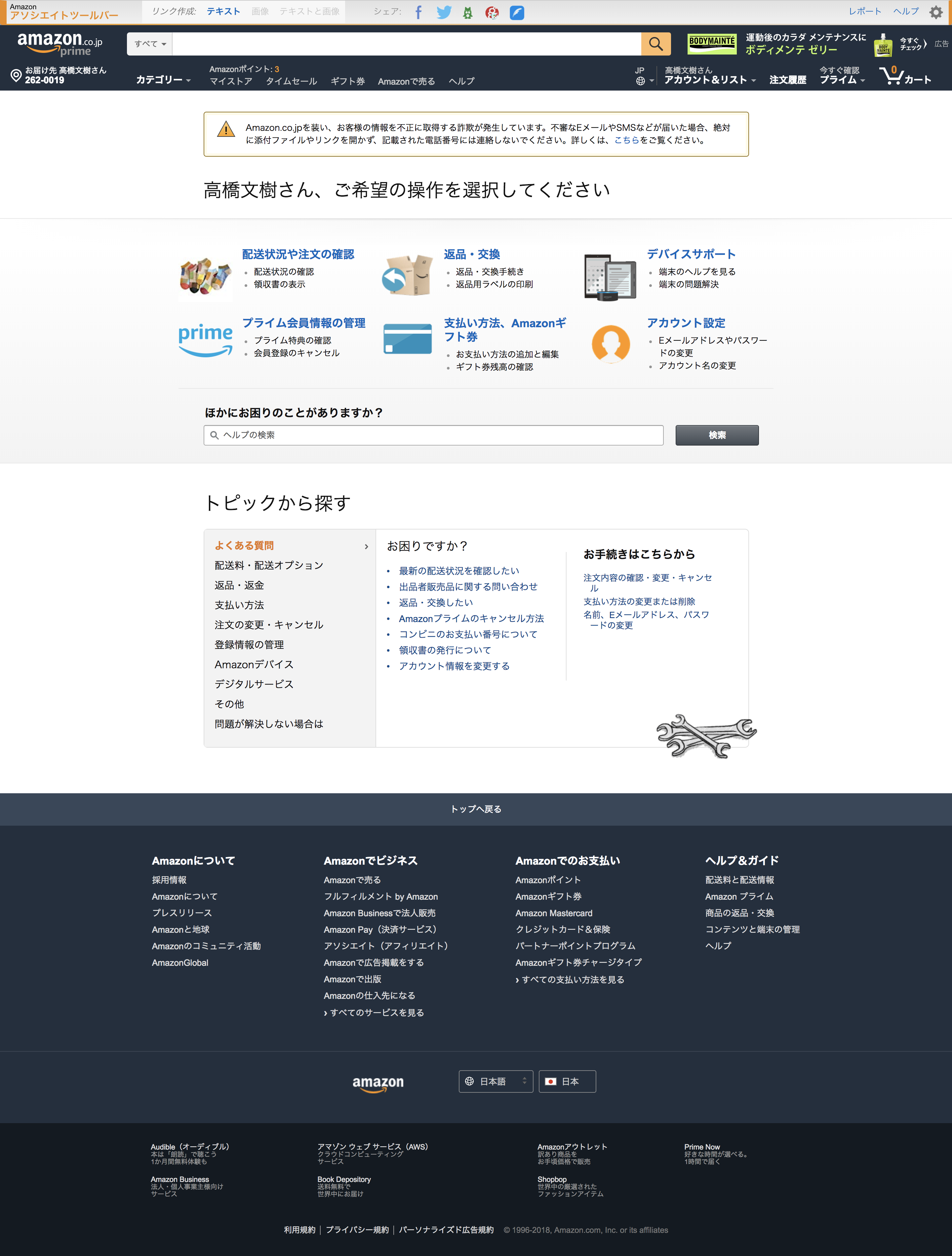Open the 日本語 language selector
Screen dimensions: 952x1256
(x=495, y=1082)
